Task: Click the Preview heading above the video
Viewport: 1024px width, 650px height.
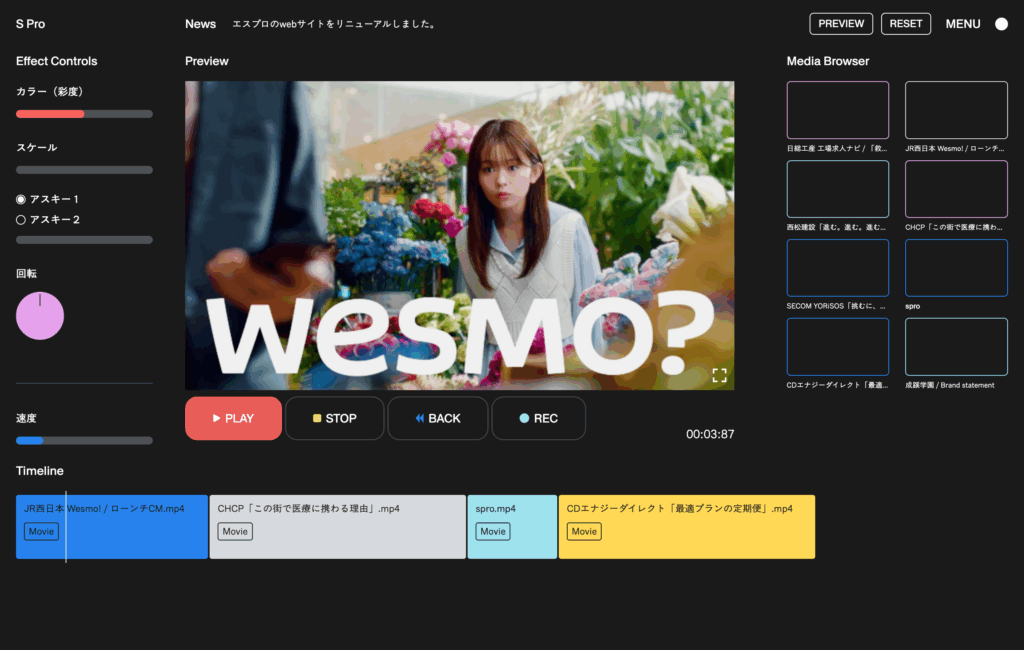Action: (207, 61)
